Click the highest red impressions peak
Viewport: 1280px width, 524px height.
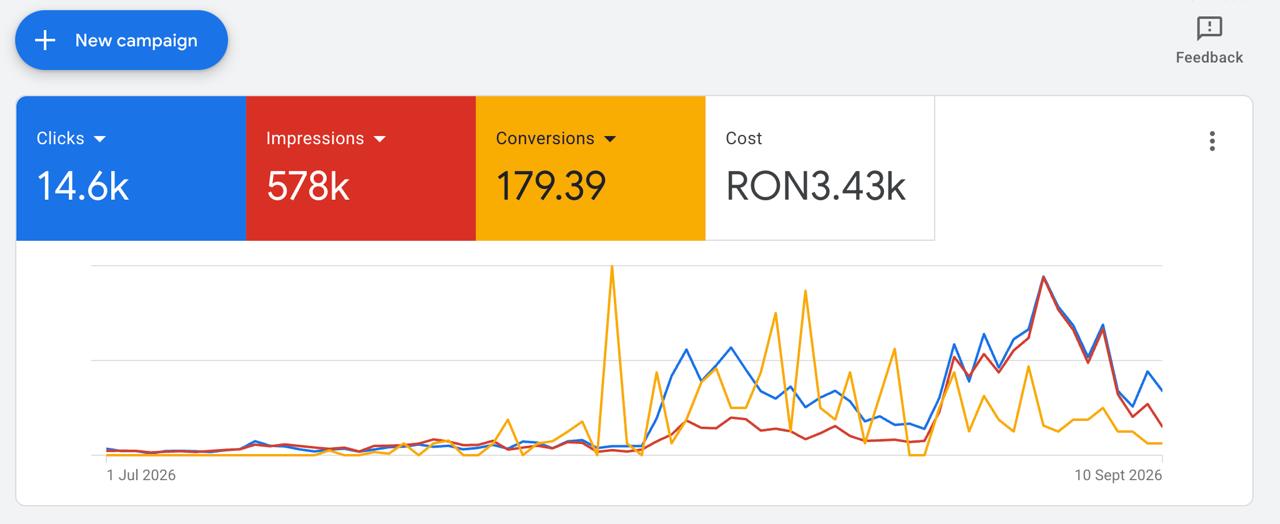click(x=1043, y=277)
